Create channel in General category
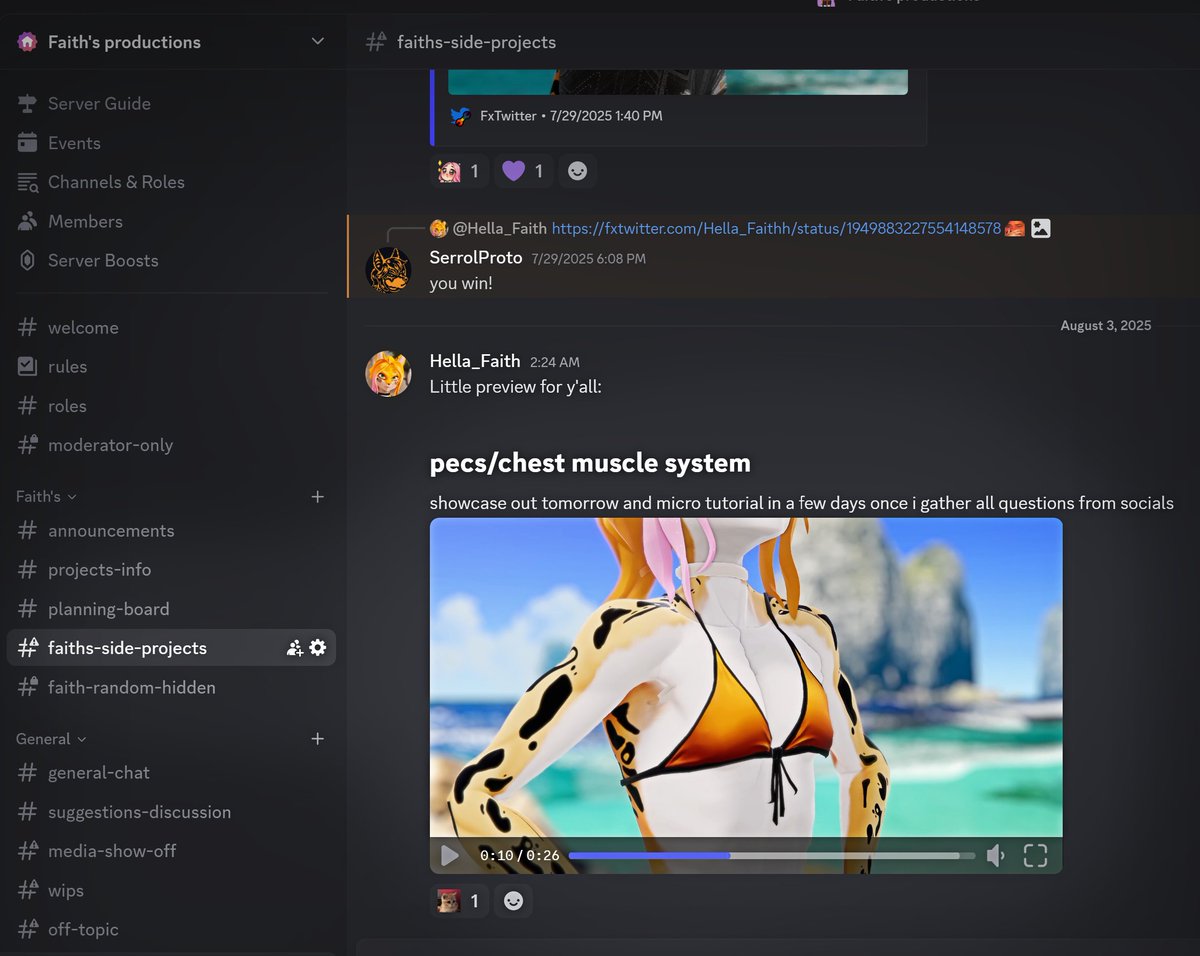 coord(317,739)
